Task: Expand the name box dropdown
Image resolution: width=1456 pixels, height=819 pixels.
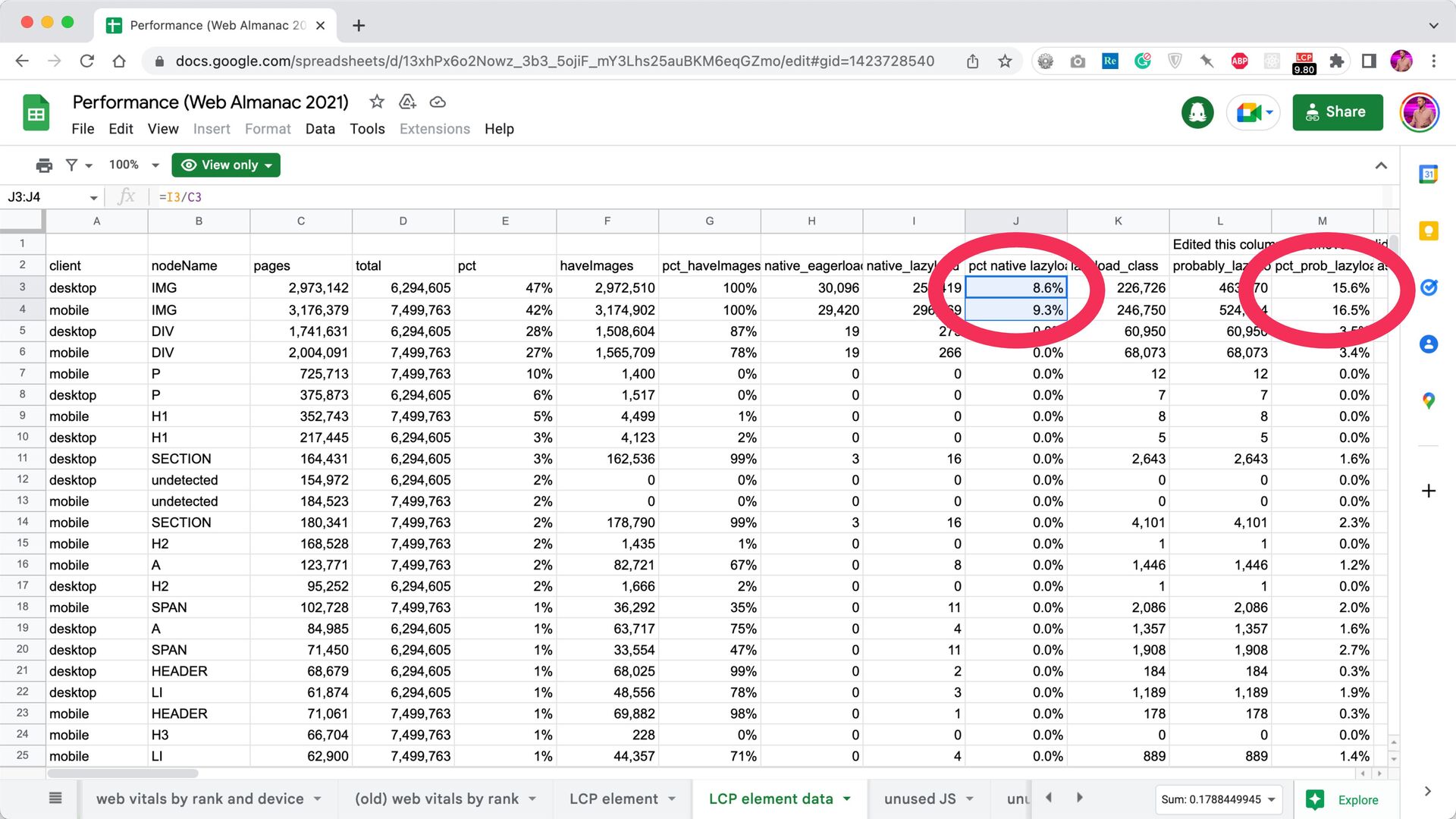Action: pyautogui.click(x=93, y=198)
